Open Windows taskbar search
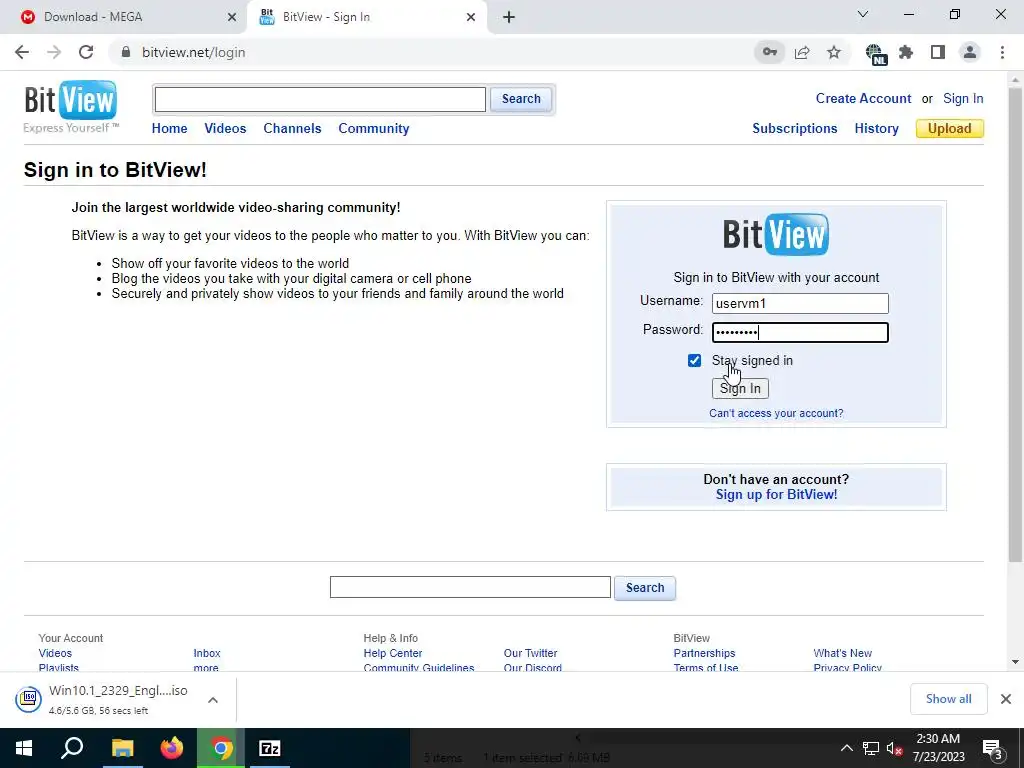 (72, 748)
